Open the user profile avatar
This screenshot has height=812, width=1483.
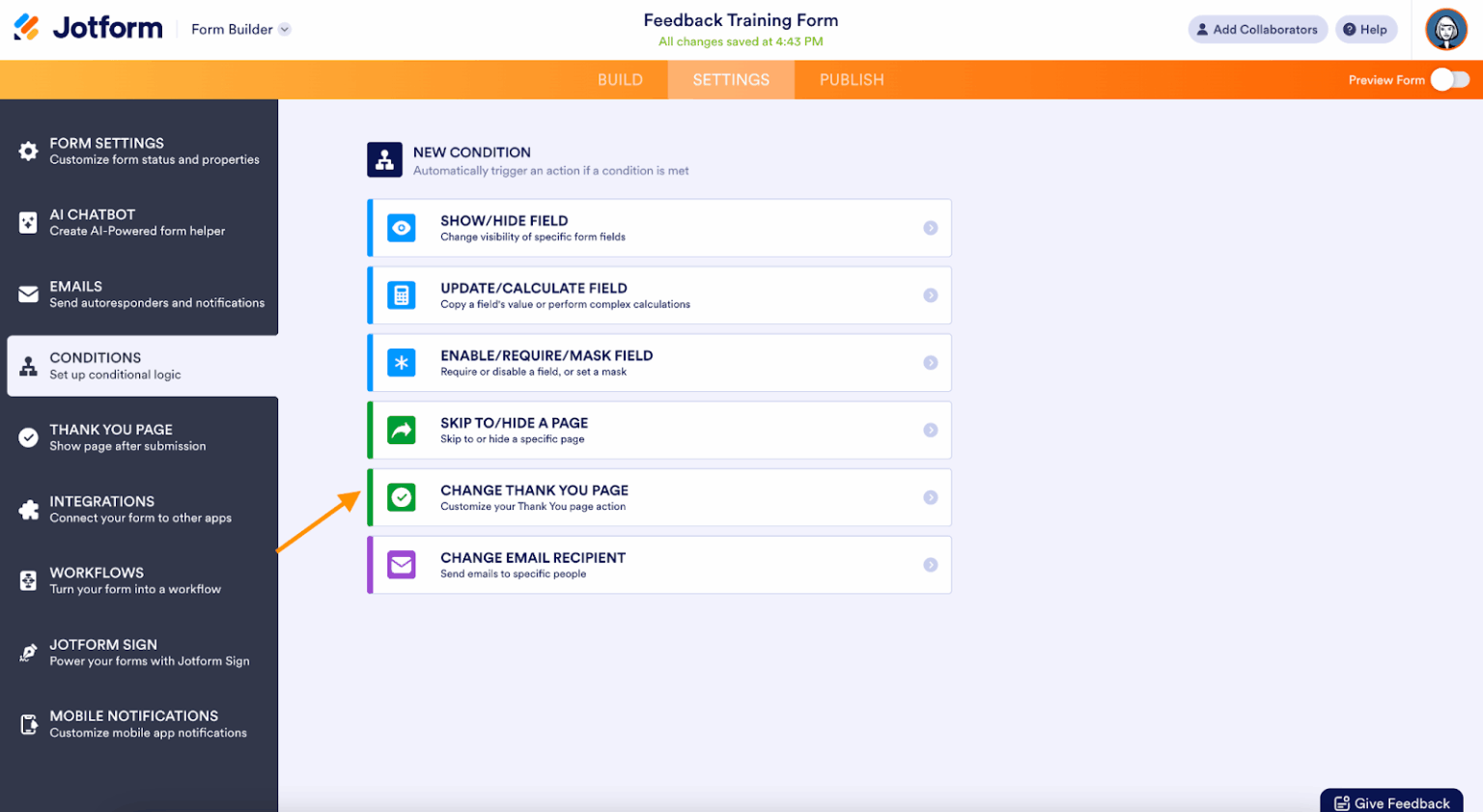pos(1445,29)
